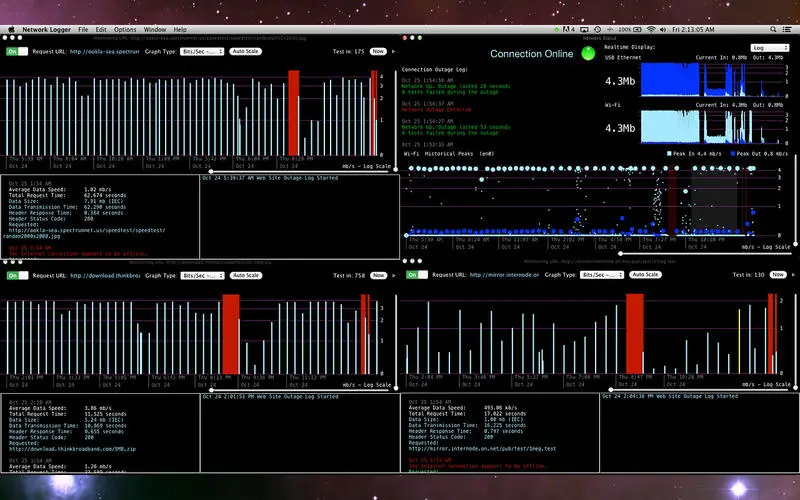This screenshot has width=800, height=500.
Task: Click Oct 24 2:01:53 PM Outage Log Started entry
Action: click(x=270, y=396)
